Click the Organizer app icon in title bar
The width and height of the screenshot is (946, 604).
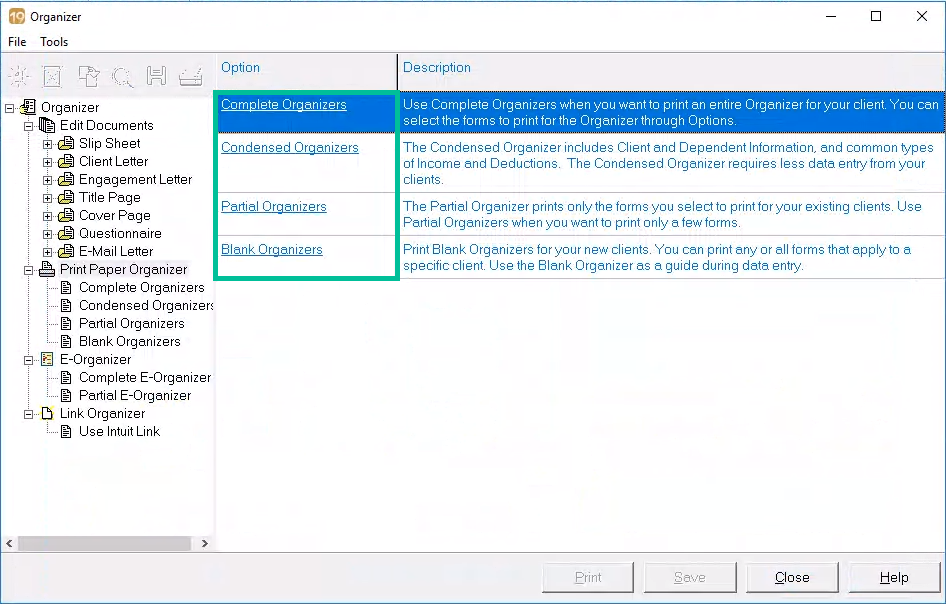click(x=16, y=16)
